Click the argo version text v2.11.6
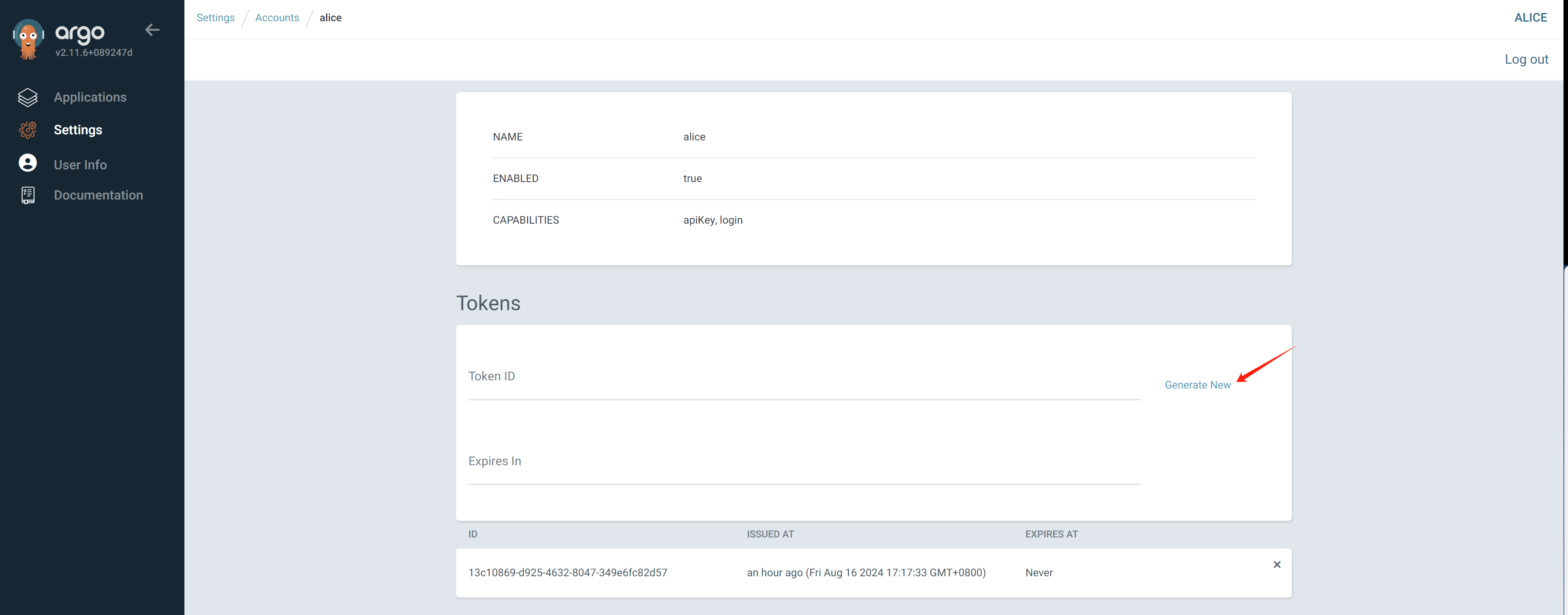 click(x=94, y=53)
